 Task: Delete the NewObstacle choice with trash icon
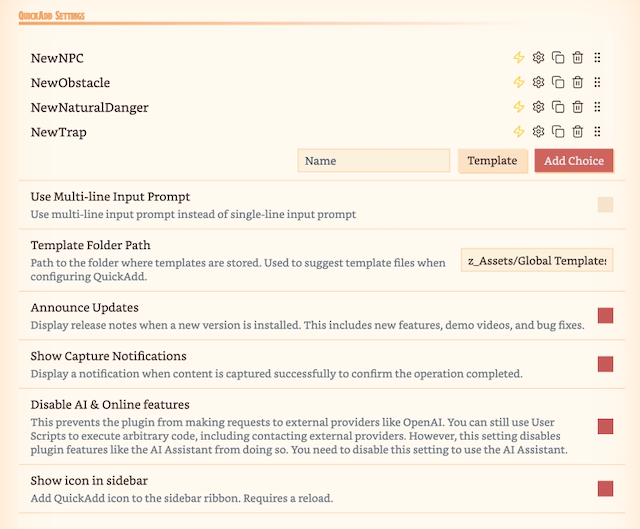[x=578, y=82]
